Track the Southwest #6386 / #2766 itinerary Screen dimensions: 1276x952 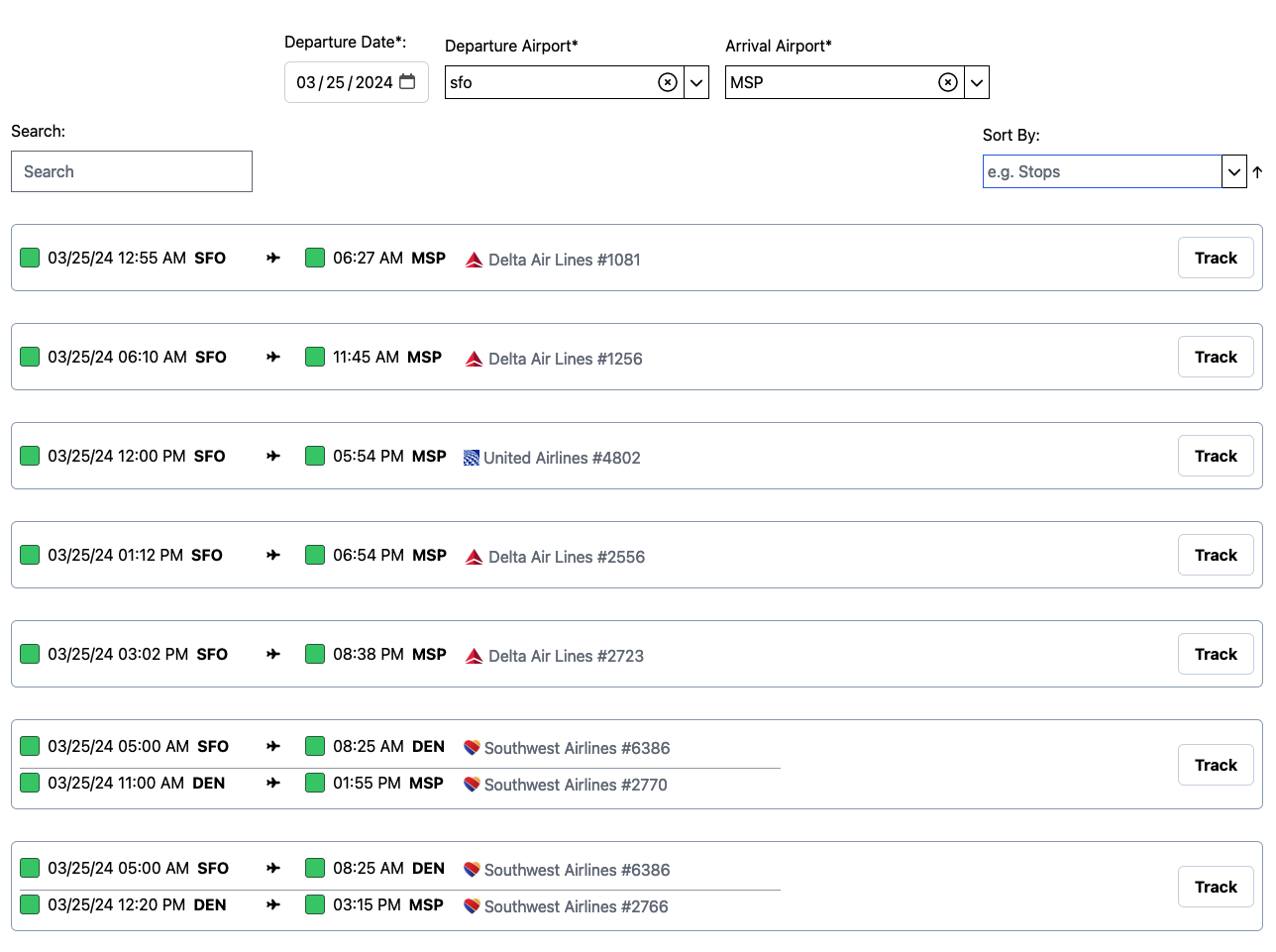[x=1216, y=887]
